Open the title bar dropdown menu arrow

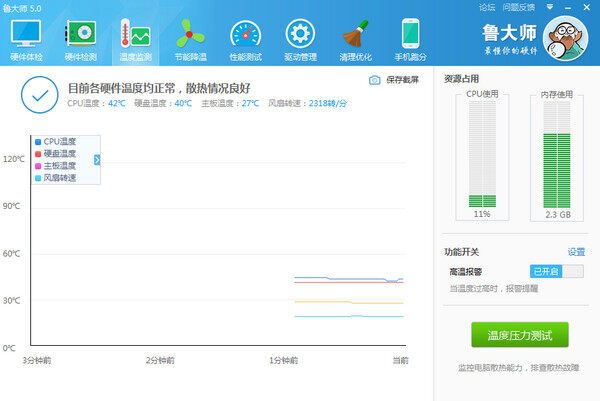point(550,7)
